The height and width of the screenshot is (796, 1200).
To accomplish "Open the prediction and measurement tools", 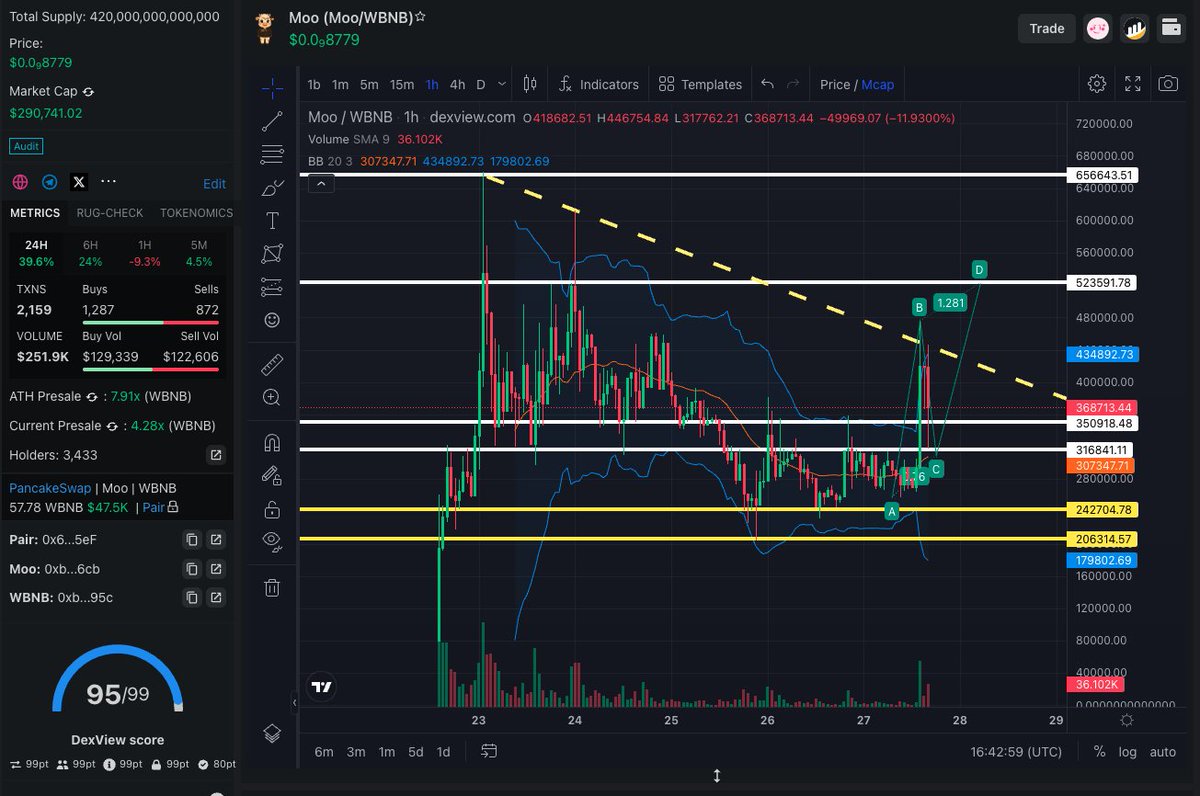I will click(272, 287).
